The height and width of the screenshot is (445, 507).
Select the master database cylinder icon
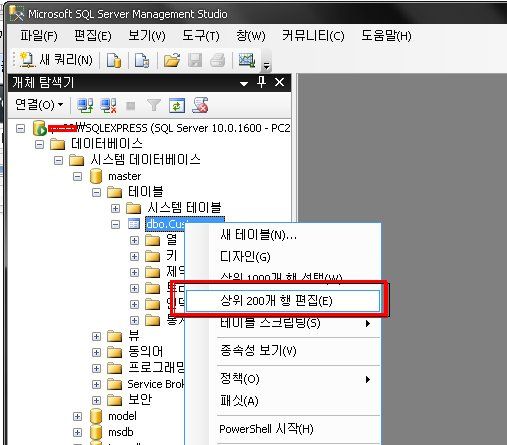click(x=96, y=176)
